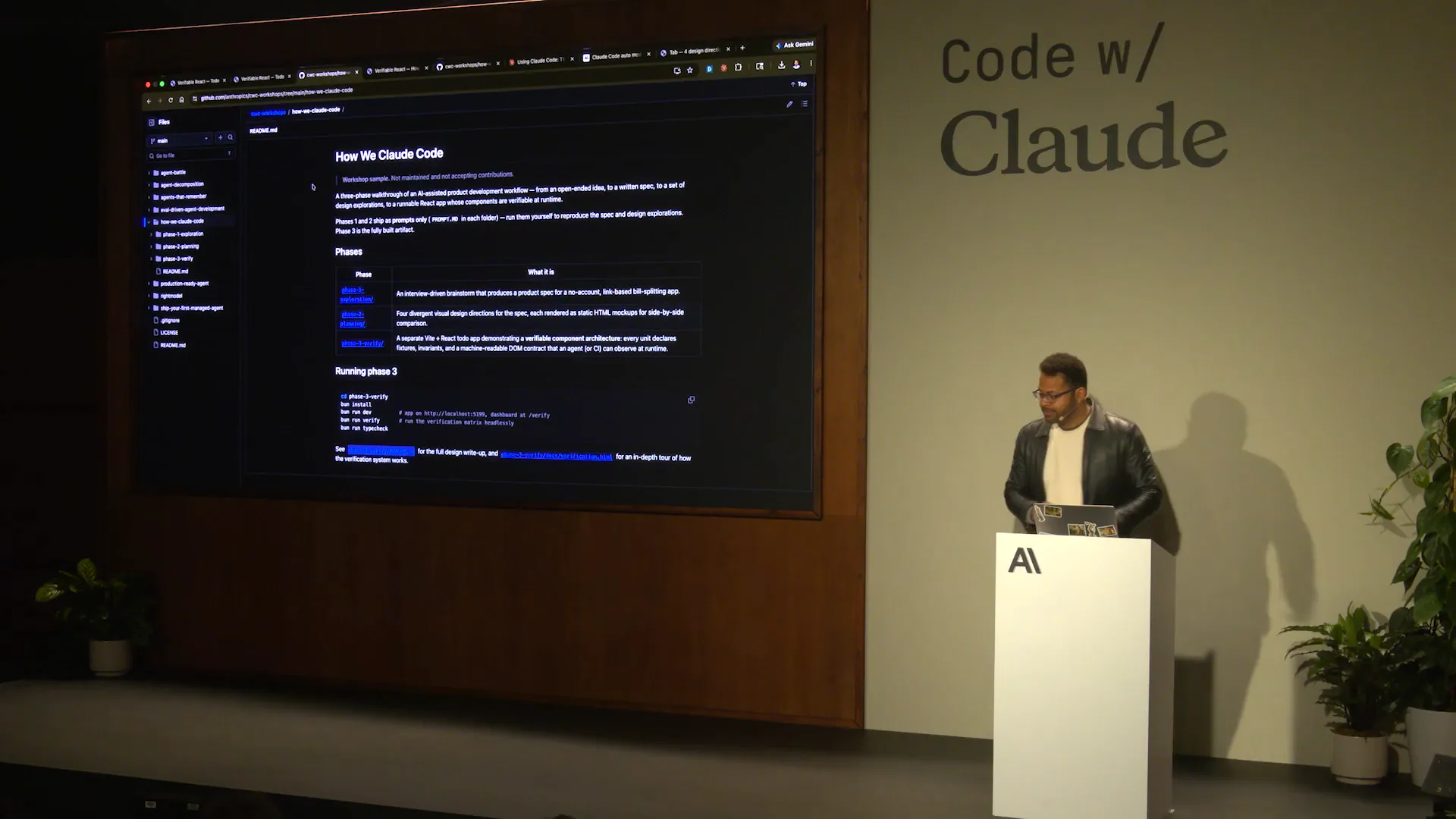Close the Tab — 4 design directions tab
Image resolution: width=1456 pixels, height=819 pixels.
(x=728, y=49)
